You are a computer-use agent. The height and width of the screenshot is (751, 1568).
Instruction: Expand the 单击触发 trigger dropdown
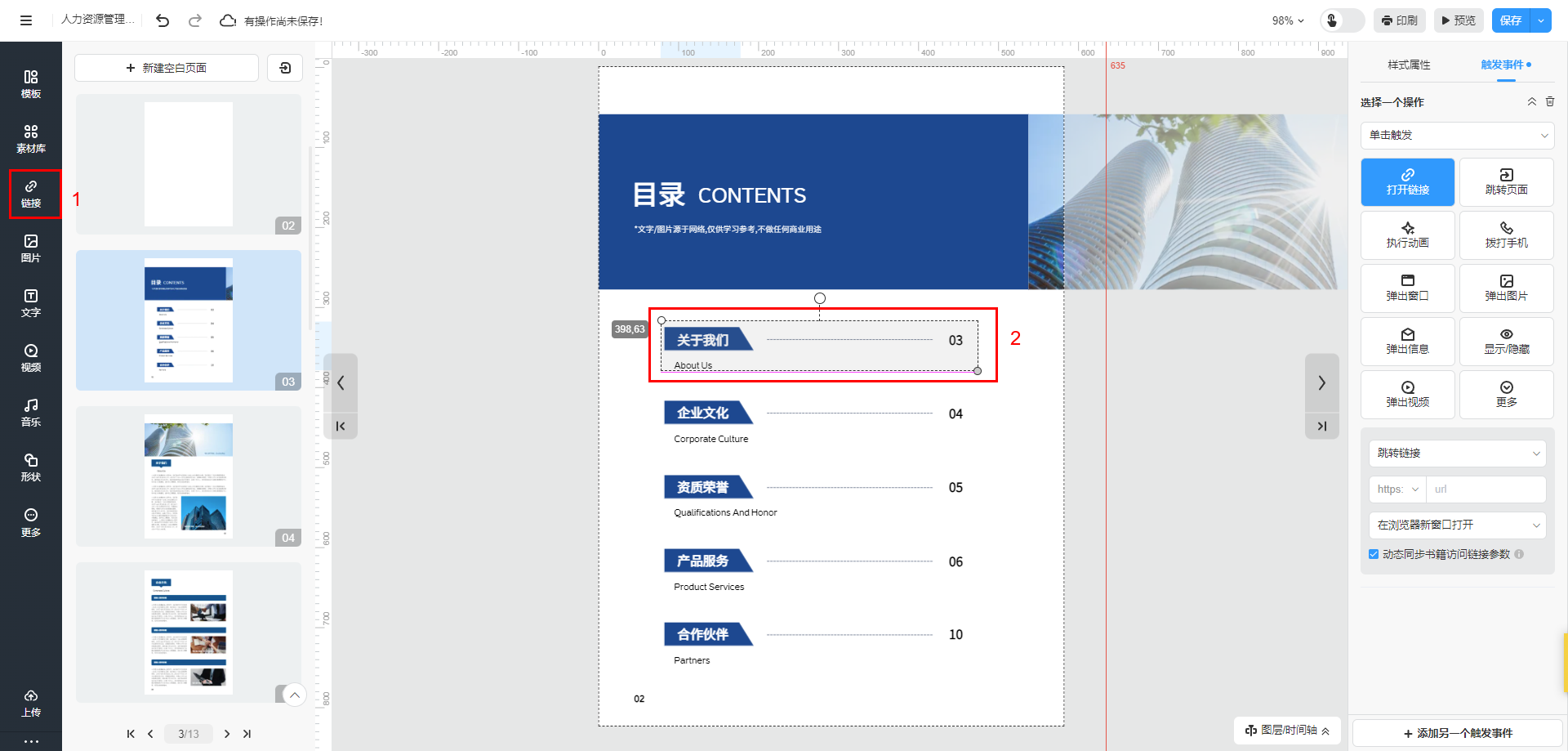(1458, 136)
